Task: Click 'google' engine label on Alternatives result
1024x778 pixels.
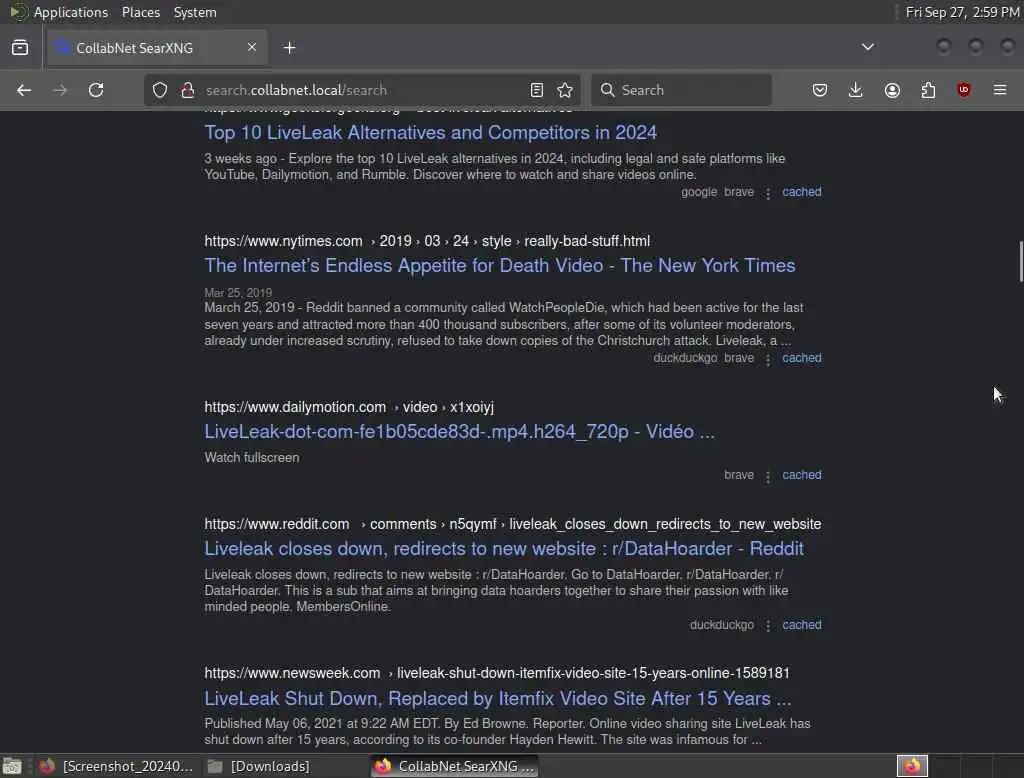Action: (699, 192)
